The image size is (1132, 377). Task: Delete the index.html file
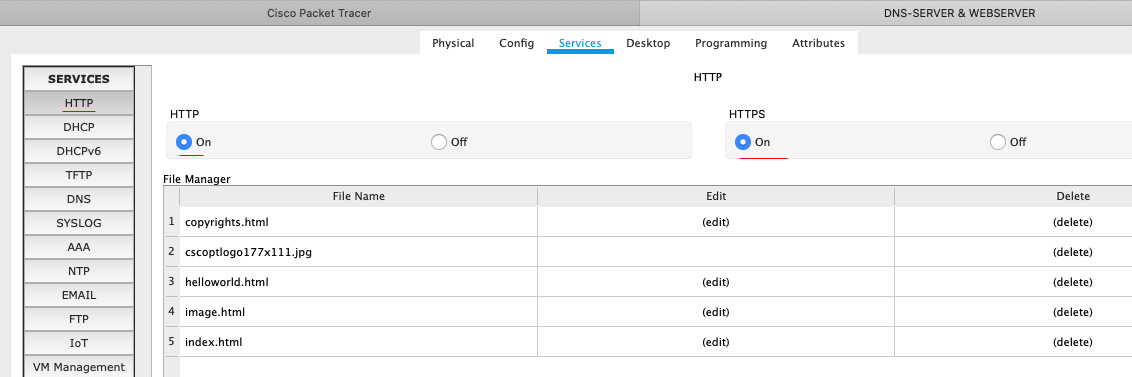[1072, 342]
